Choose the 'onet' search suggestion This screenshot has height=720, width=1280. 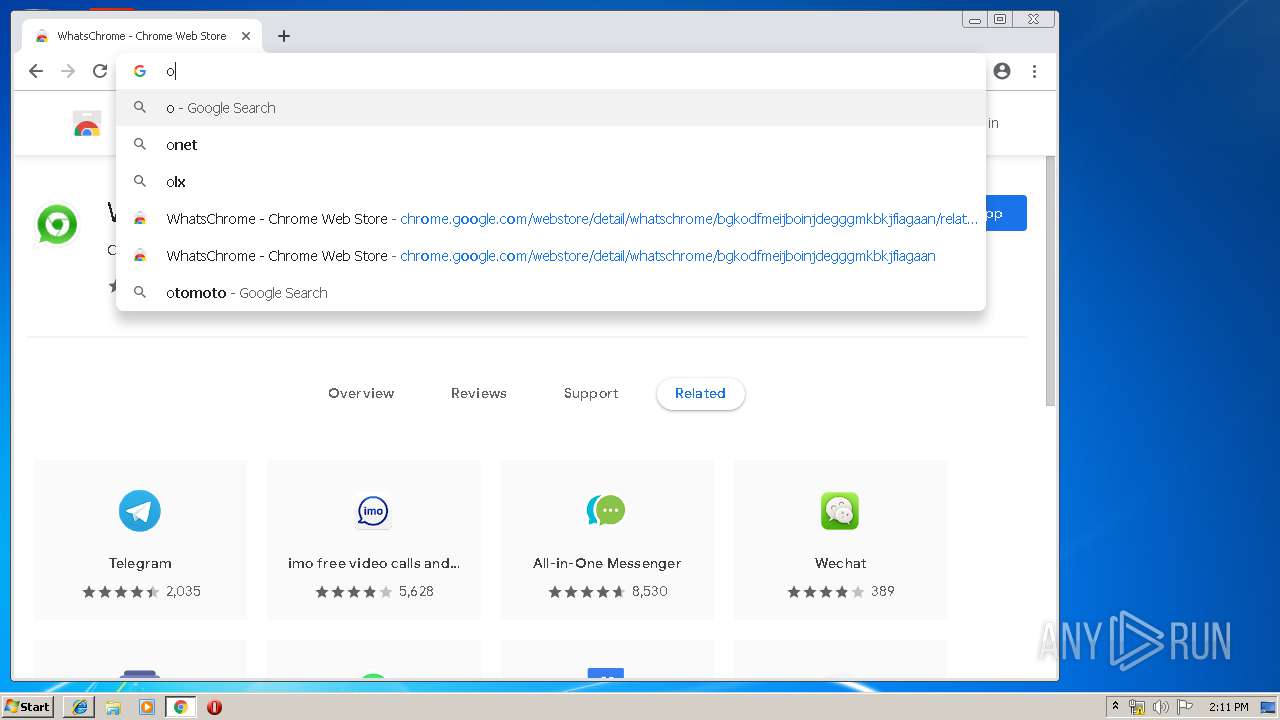click(551, 145)
